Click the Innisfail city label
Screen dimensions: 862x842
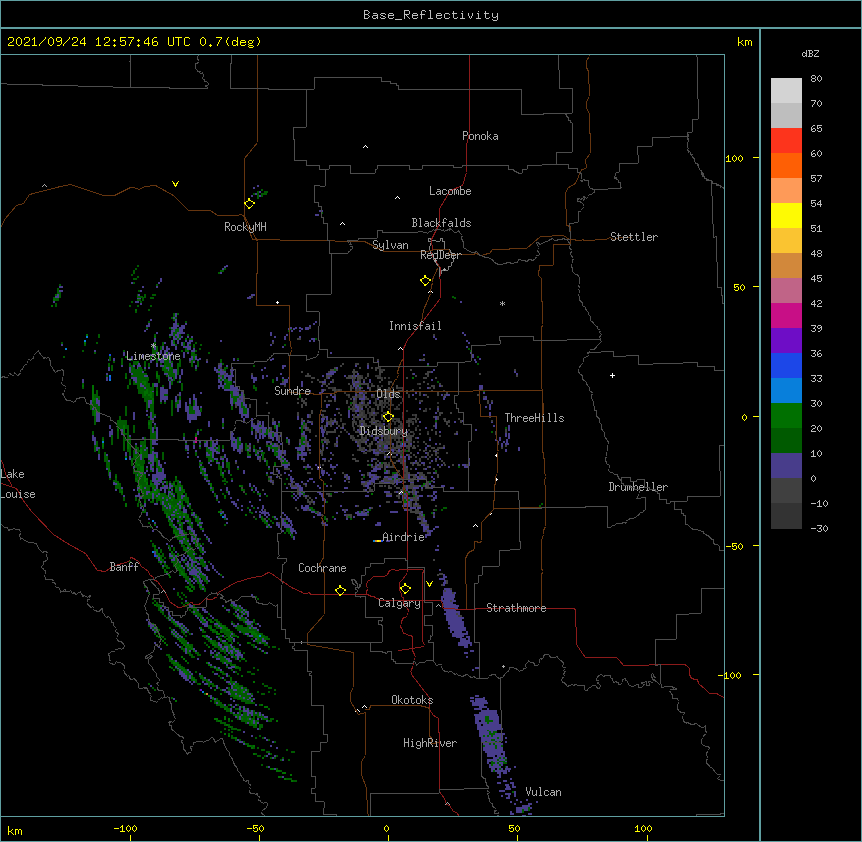click(x=415, y=326)
